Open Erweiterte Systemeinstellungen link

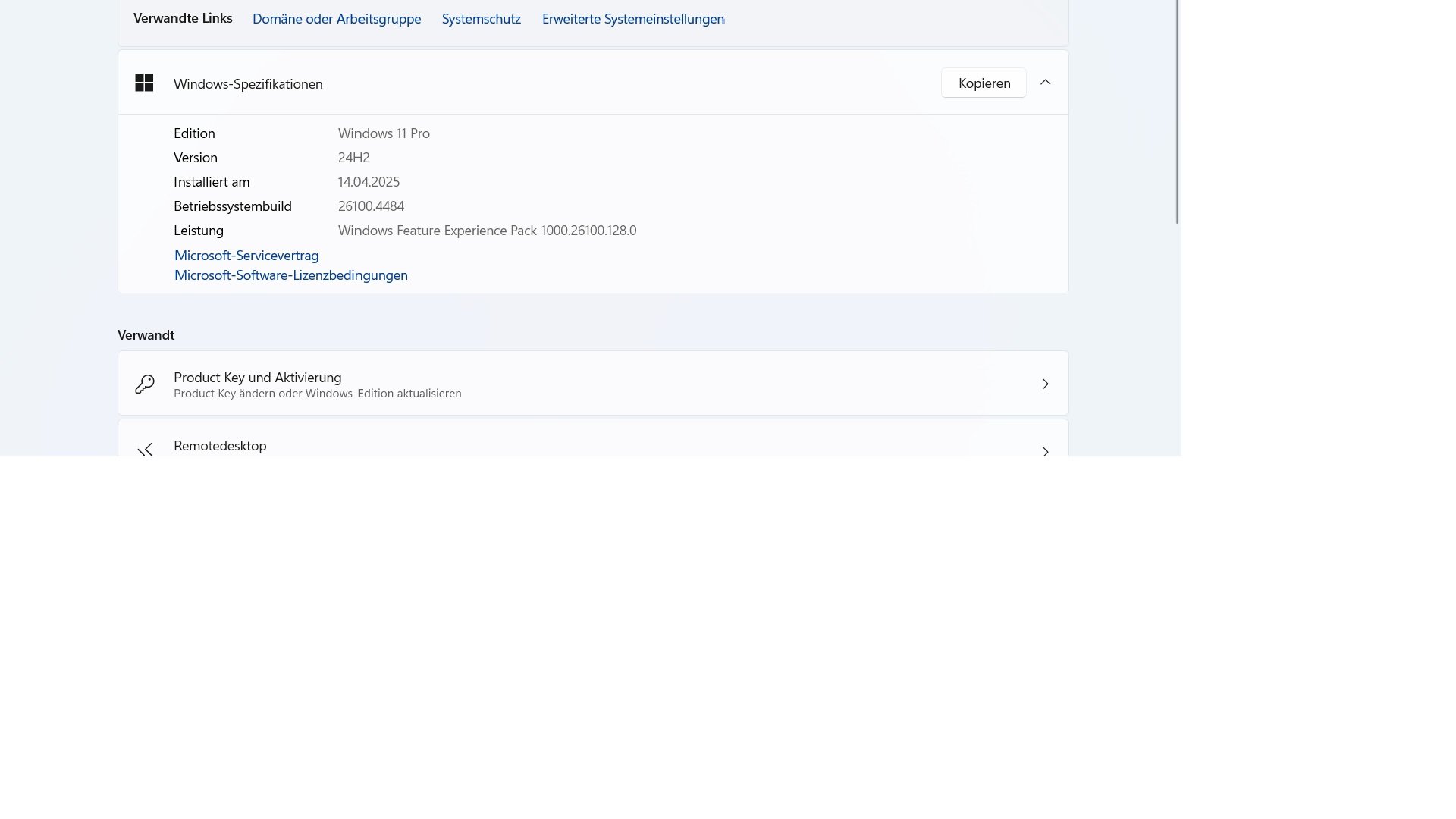[x=632, y=19]
